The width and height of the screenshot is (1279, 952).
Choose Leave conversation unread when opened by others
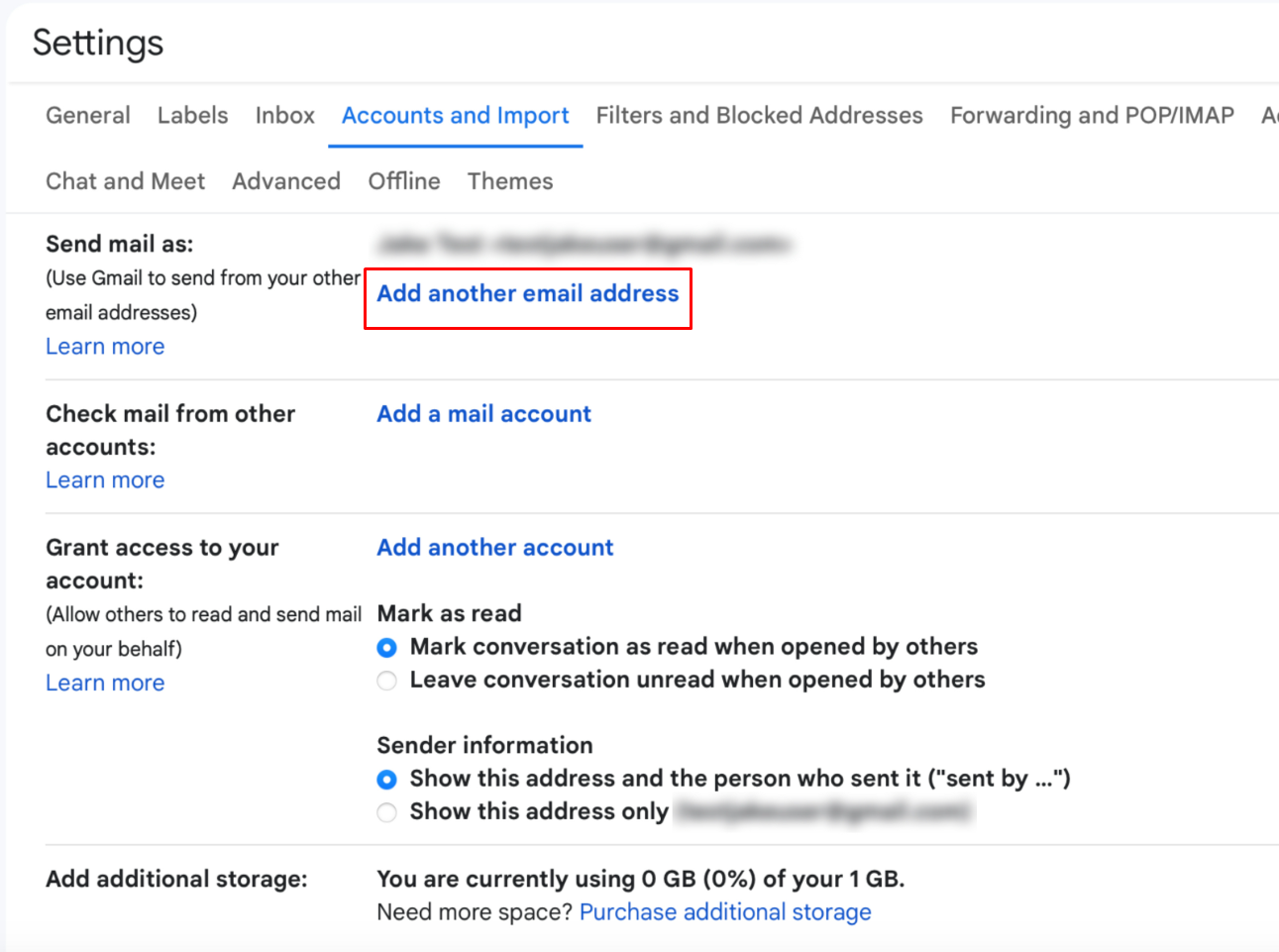(387, 681)
